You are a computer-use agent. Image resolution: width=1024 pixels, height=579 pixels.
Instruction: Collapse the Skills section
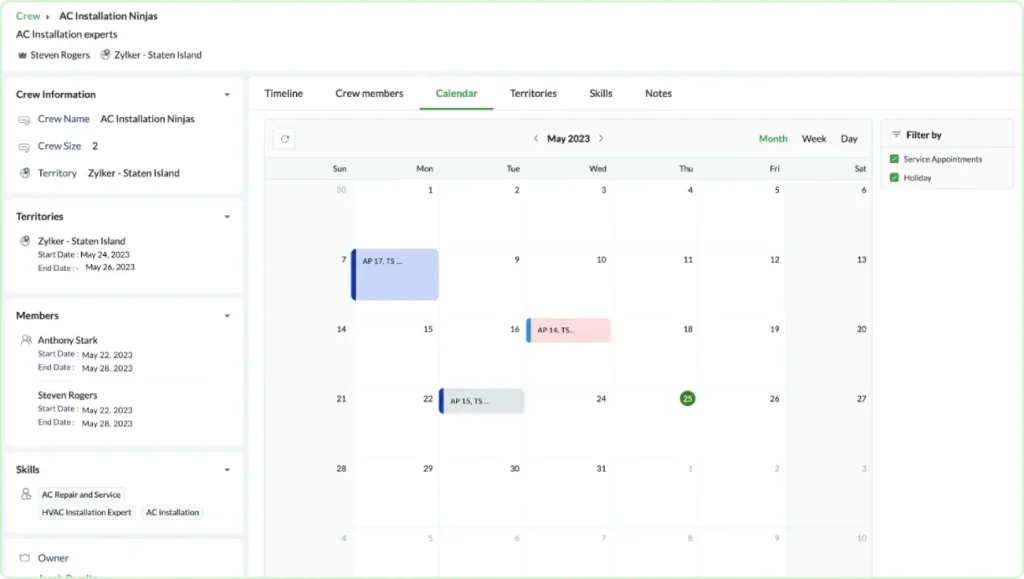pyautogui.click(x=227, y=470)
